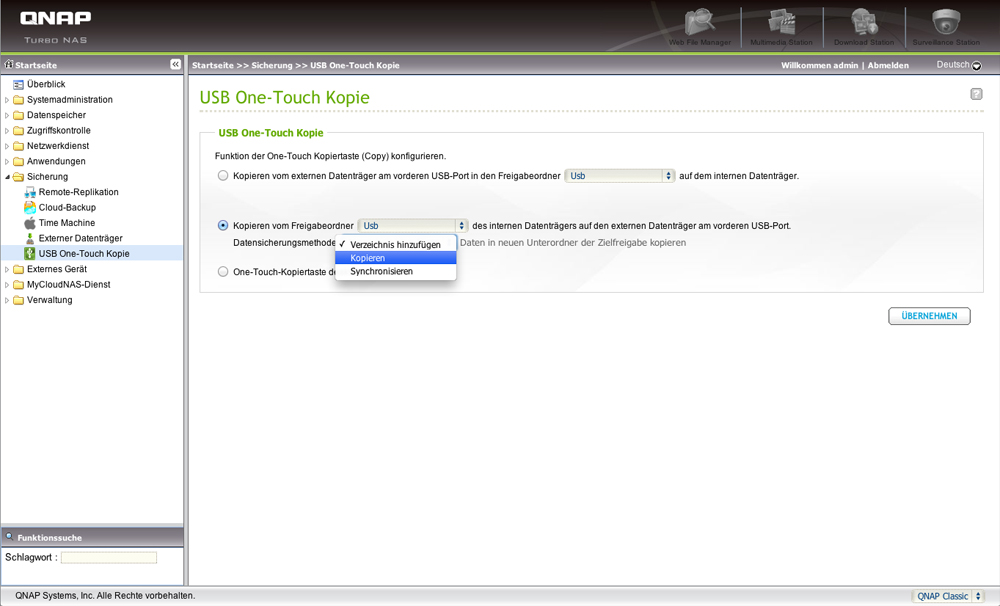
Task: Expand Externes Gerät tree node arrow
Action: pos(7,269)
